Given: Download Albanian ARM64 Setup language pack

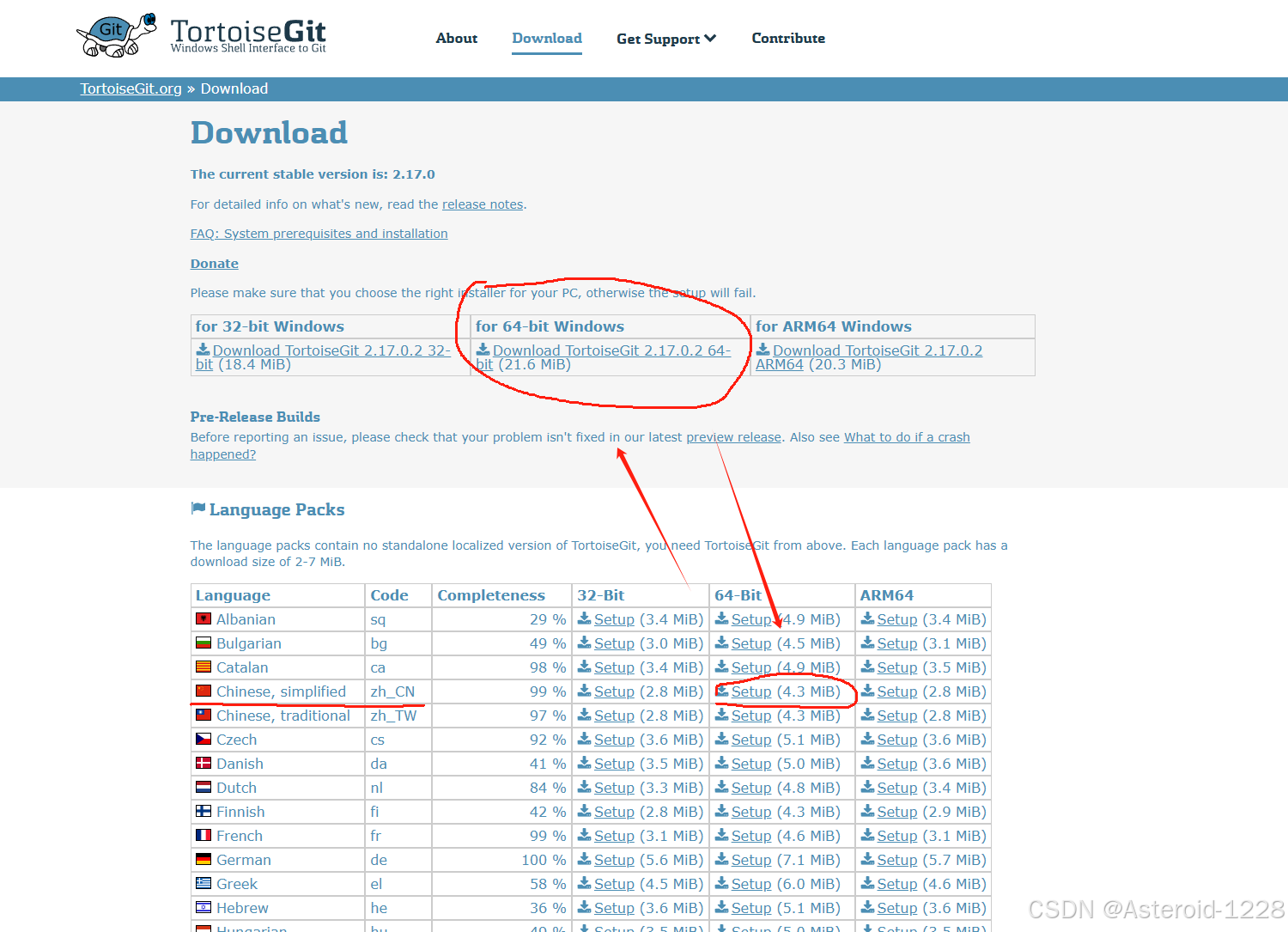Looking at the screenshot, I should 897,619.
